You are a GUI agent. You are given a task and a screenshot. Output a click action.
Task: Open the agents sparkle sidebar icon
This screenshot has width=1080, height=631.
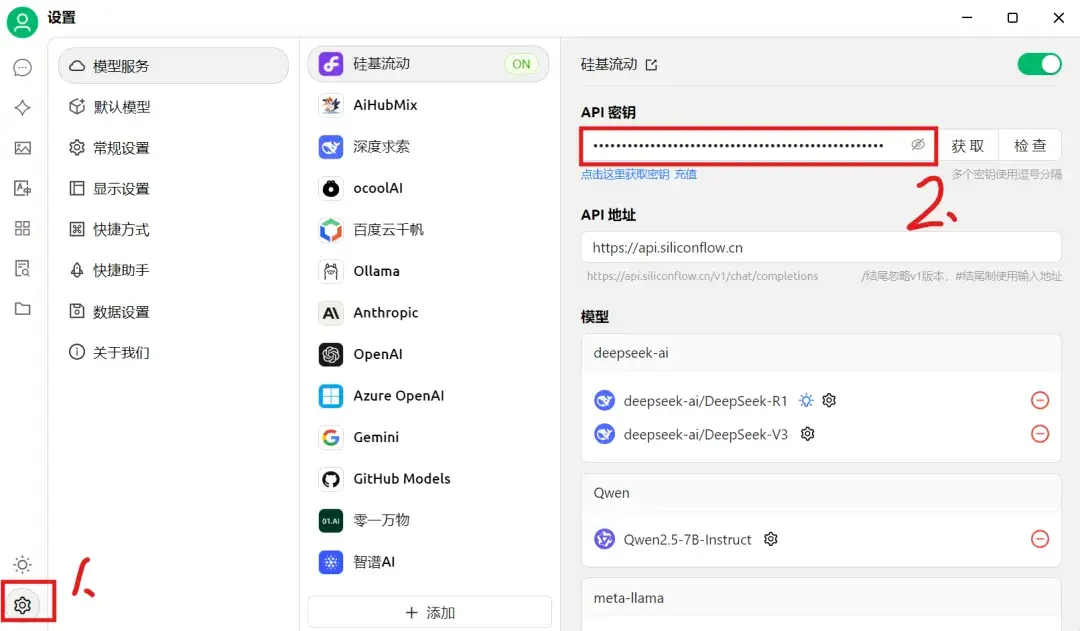click(23, 107)
